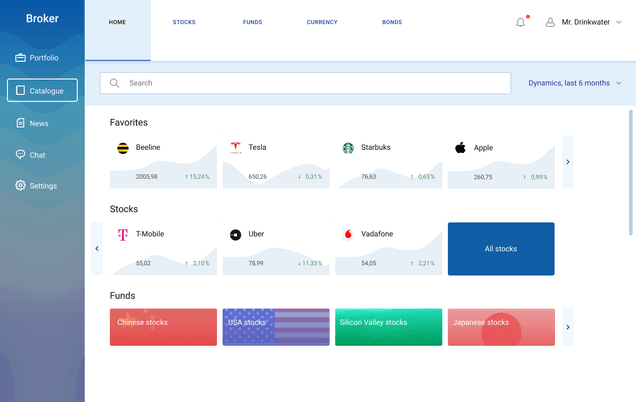
Task: Open Chat in the sidebar
Action: point(30,155)
